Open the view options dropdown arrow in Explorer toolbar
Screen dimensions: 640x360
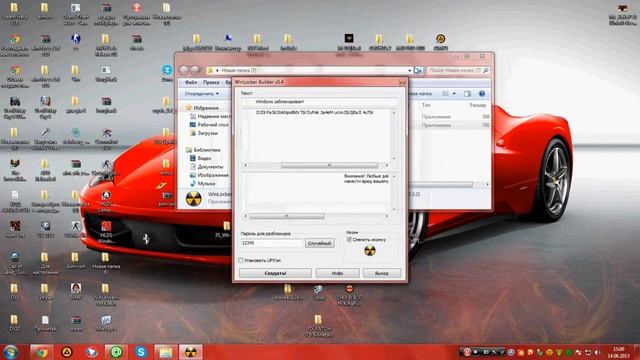coord(454,93)
